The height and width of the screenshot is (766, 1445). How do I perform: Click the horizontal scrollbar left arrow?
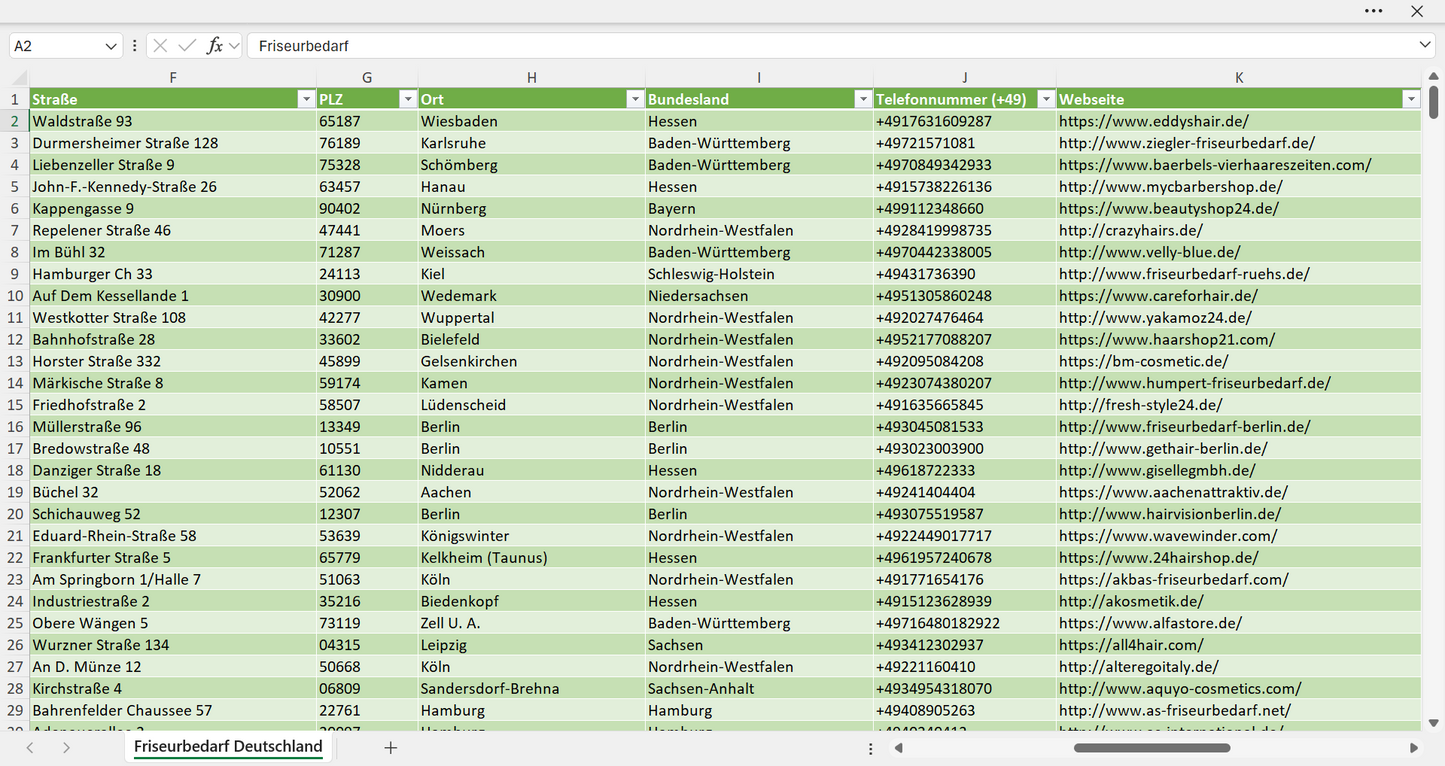pyautogui.click(x=898, y=748)
